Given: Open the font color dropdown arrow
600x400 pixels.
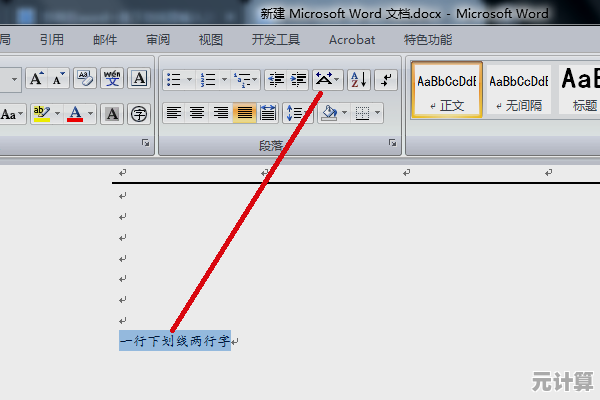Looking at the screenshot, I should (91, 114).
